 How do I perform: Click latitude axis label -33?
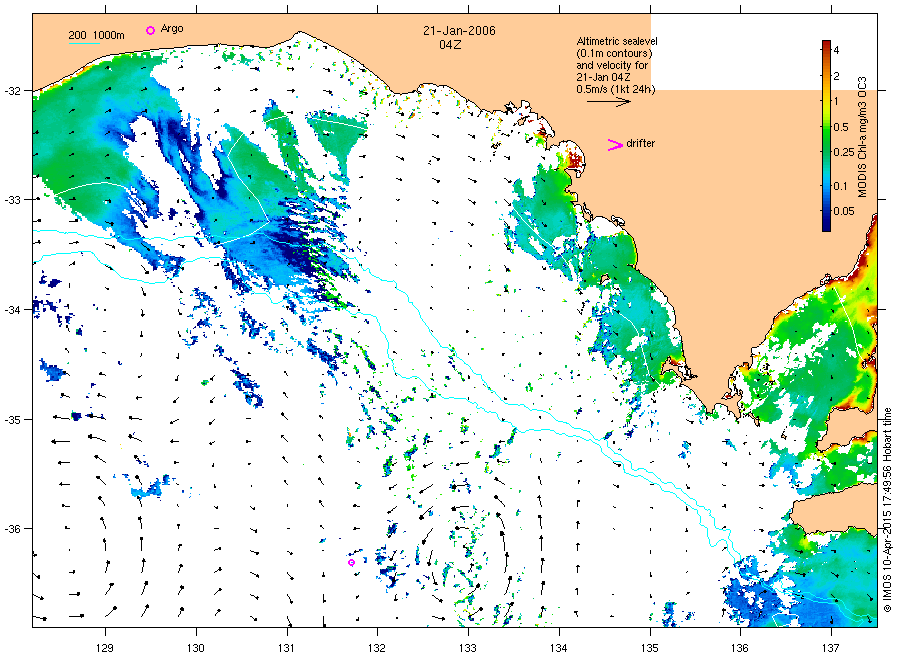[x=12, y=200]
